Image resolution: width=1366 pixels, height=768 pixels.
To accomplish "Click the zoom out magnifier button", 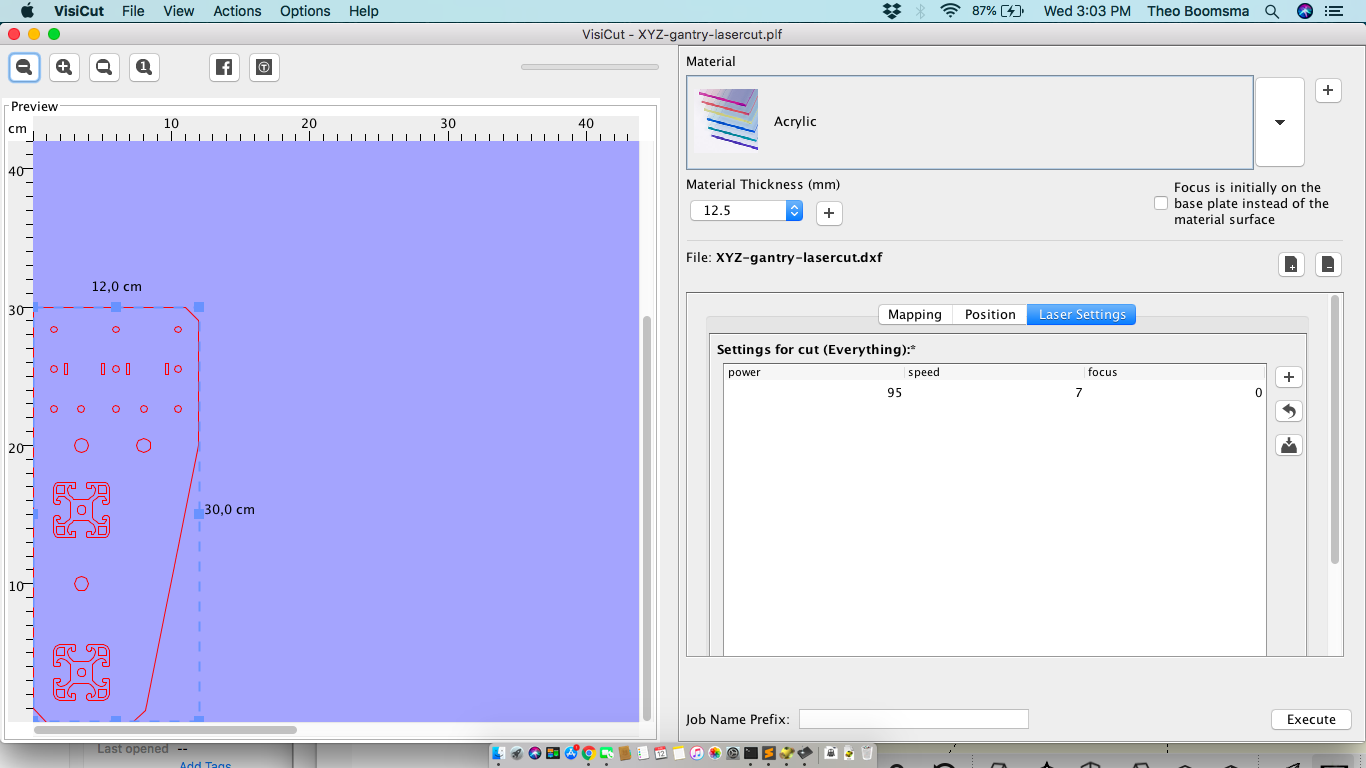I will click(25, 67).
